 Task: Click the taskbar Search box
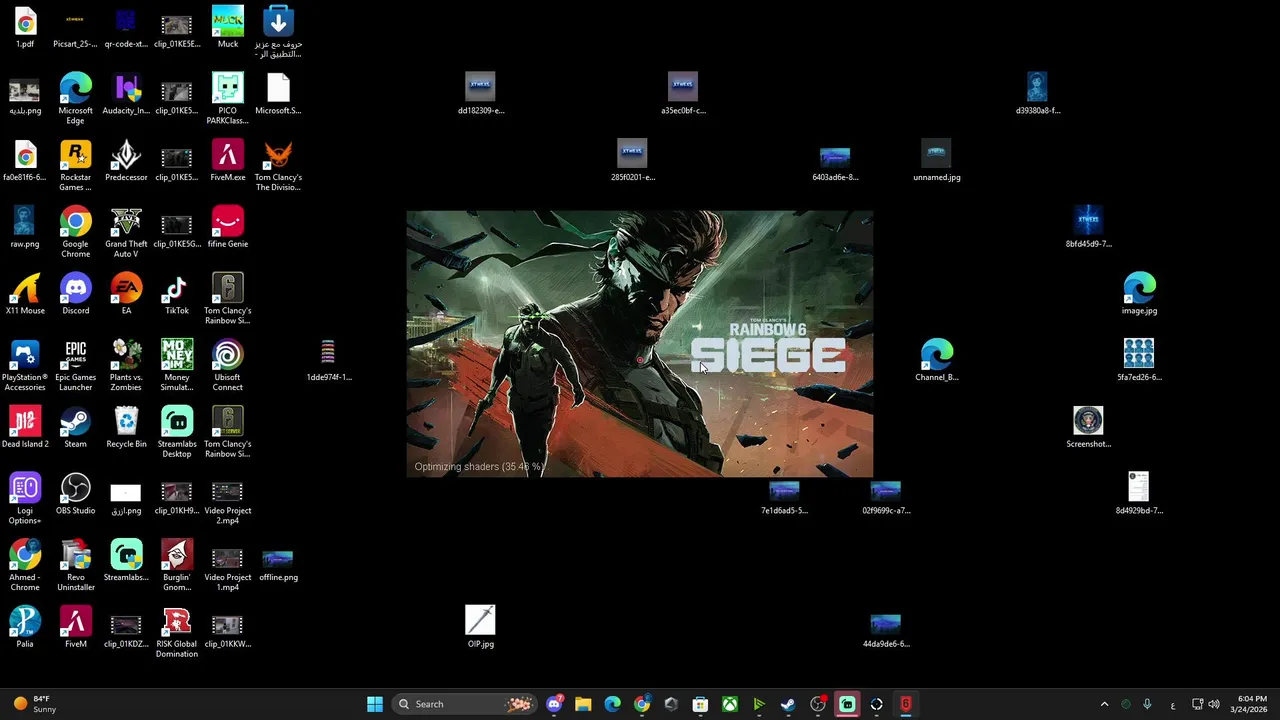click(466, 704)
